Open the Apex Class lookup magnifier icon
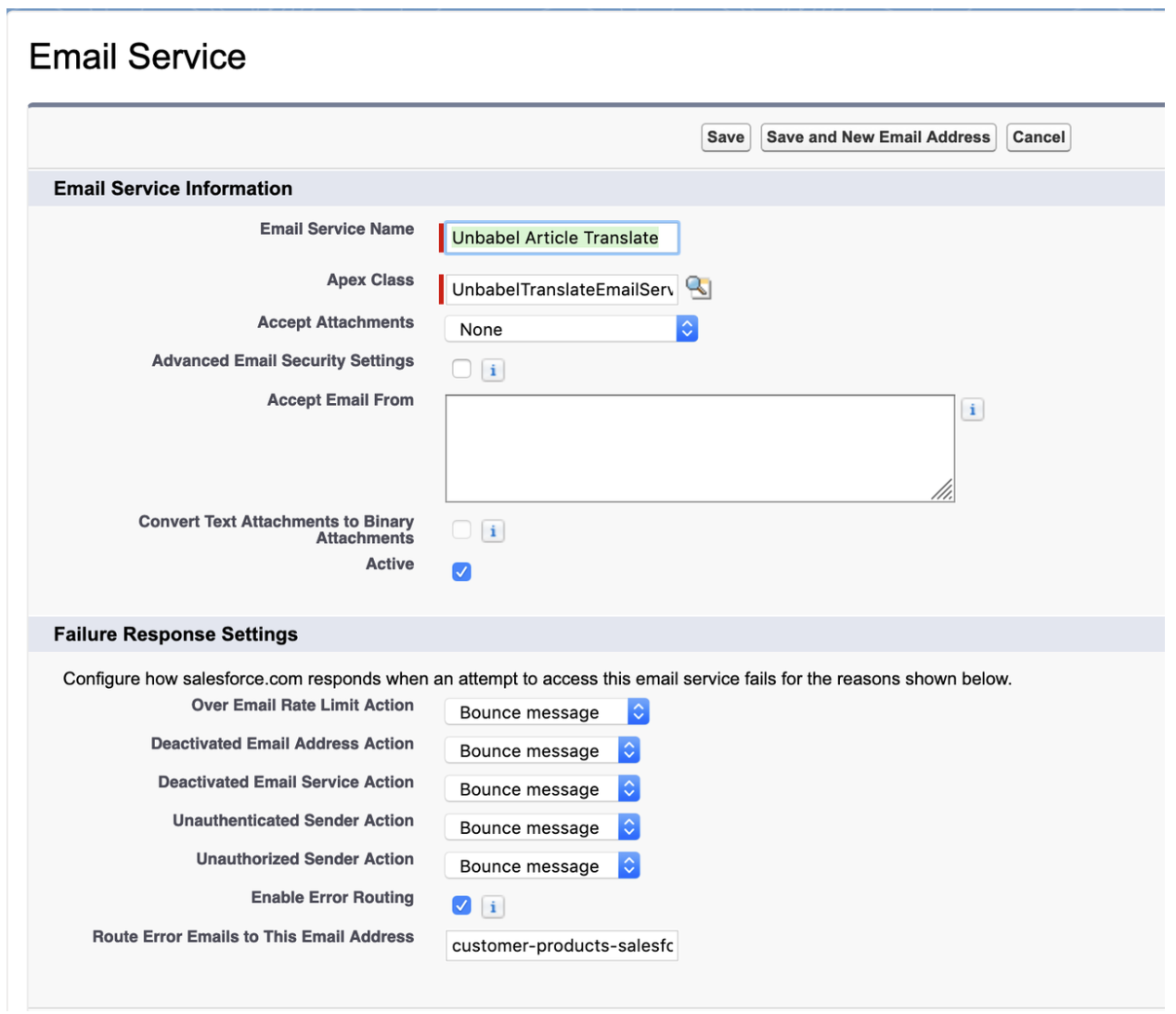The height and width of the screenshot is (1014, 1176). [698, 288]
